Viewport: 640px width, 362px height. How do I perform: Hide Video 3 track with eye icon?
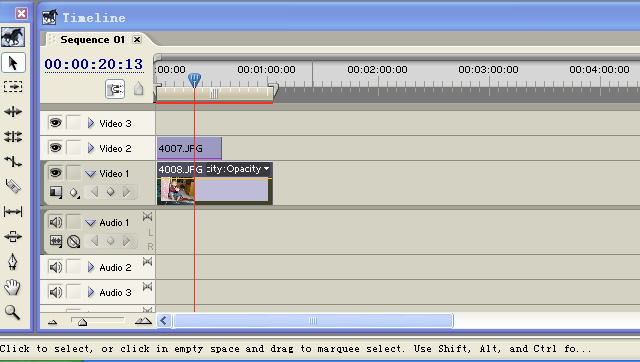pyautogui.click(x=55, y=123)
